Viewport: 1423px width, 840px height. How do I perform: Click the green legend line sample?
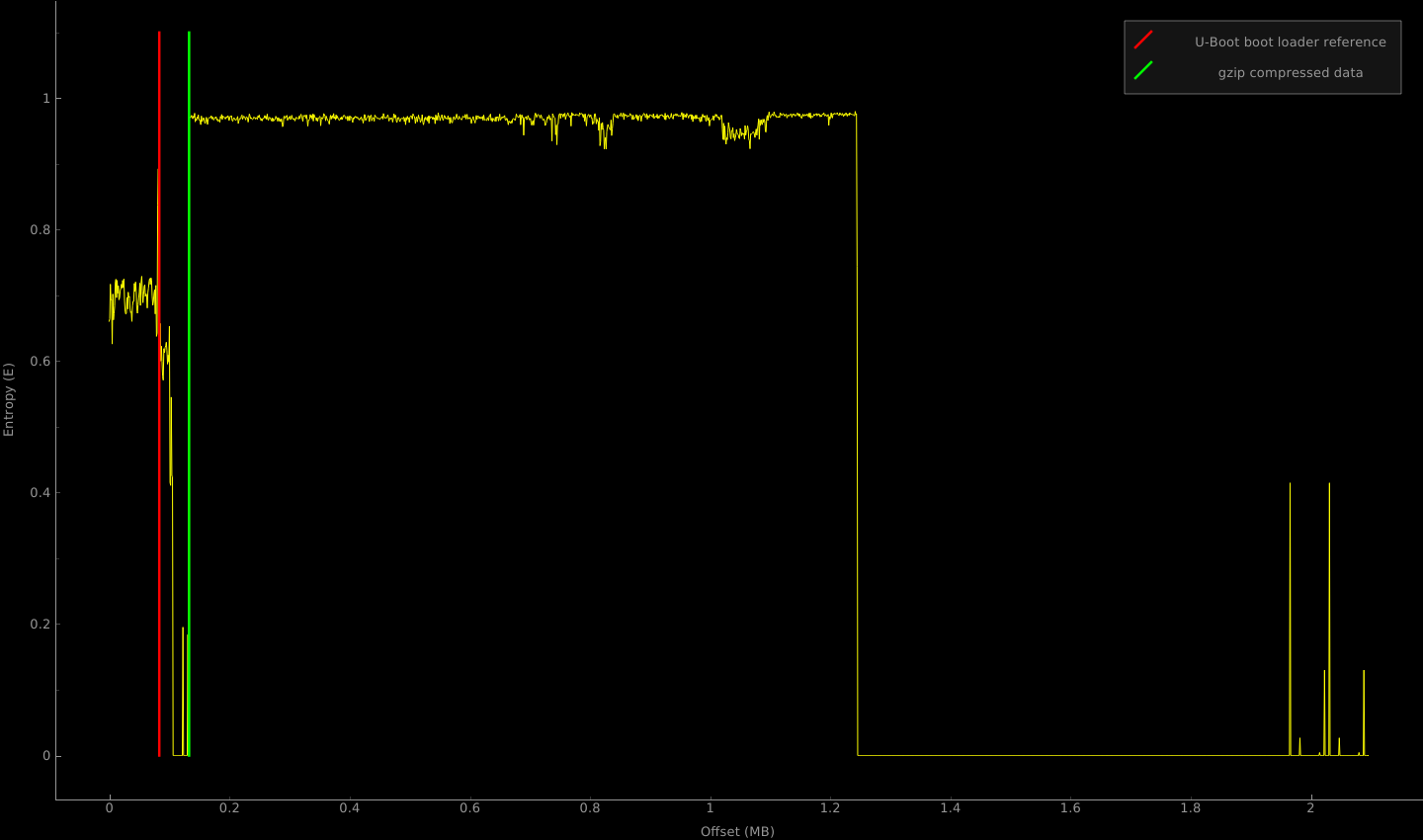click(1142, 72)
